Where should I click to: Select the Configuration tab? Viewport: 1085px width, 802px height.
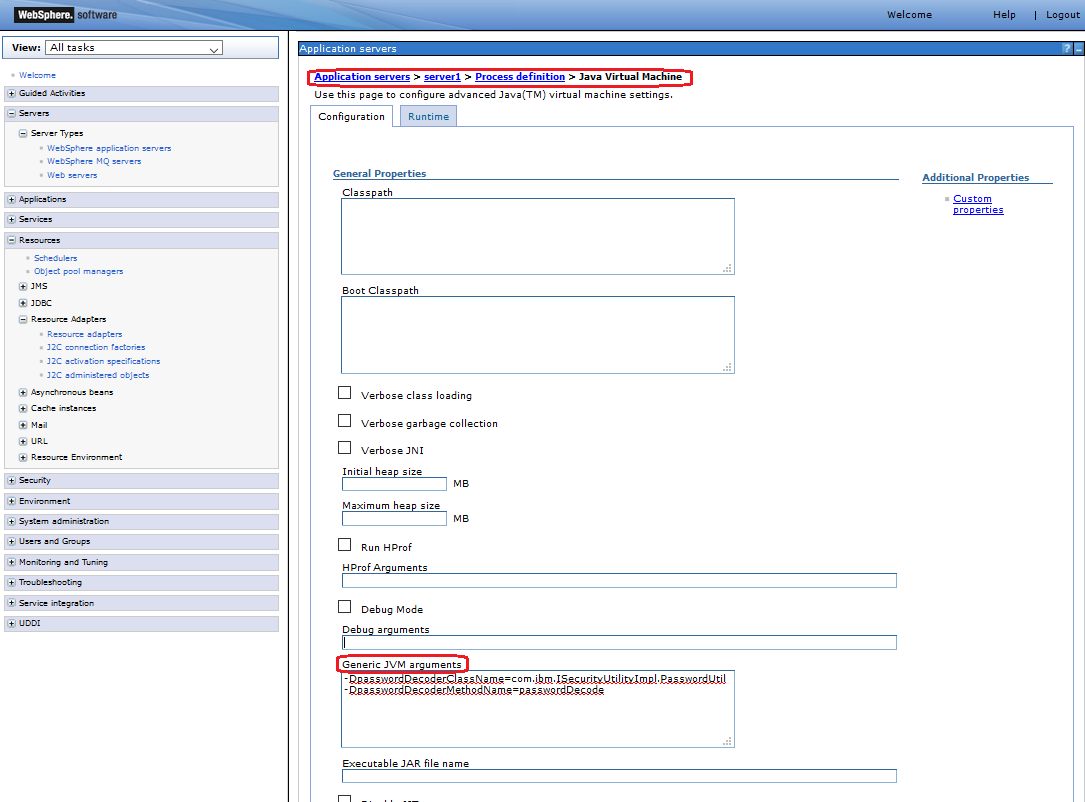pyautogui.click(x=351, y=117)
